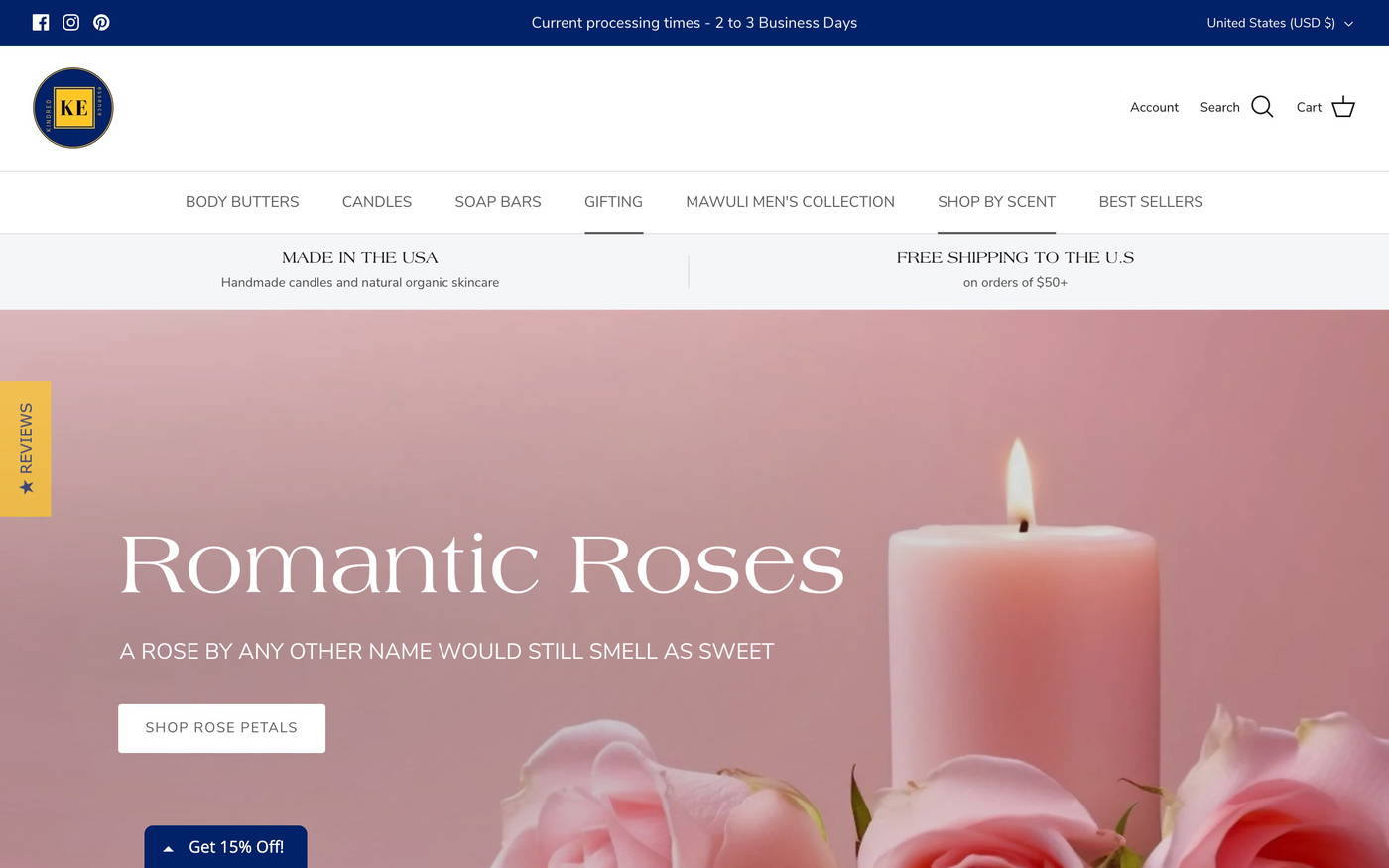Screen dimensions: 1389x868
Task: Select the Candles navigation item
Action: [x=377, y=202]
